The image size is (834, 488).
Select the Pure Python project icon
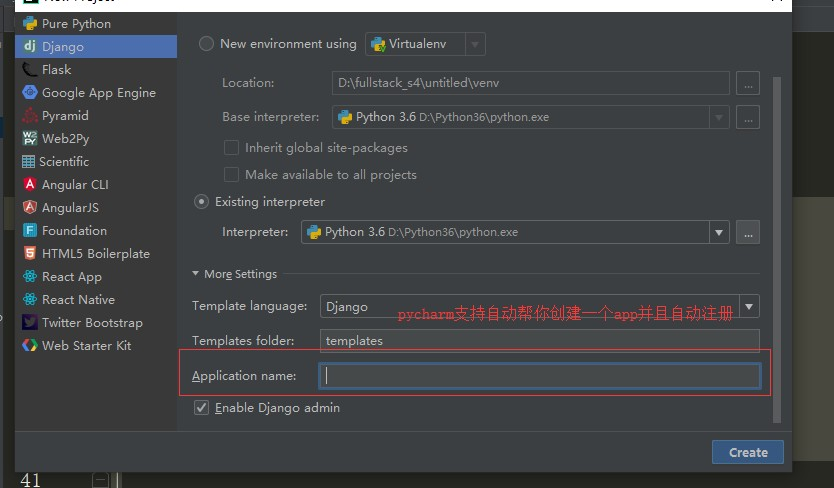[30, 23]
